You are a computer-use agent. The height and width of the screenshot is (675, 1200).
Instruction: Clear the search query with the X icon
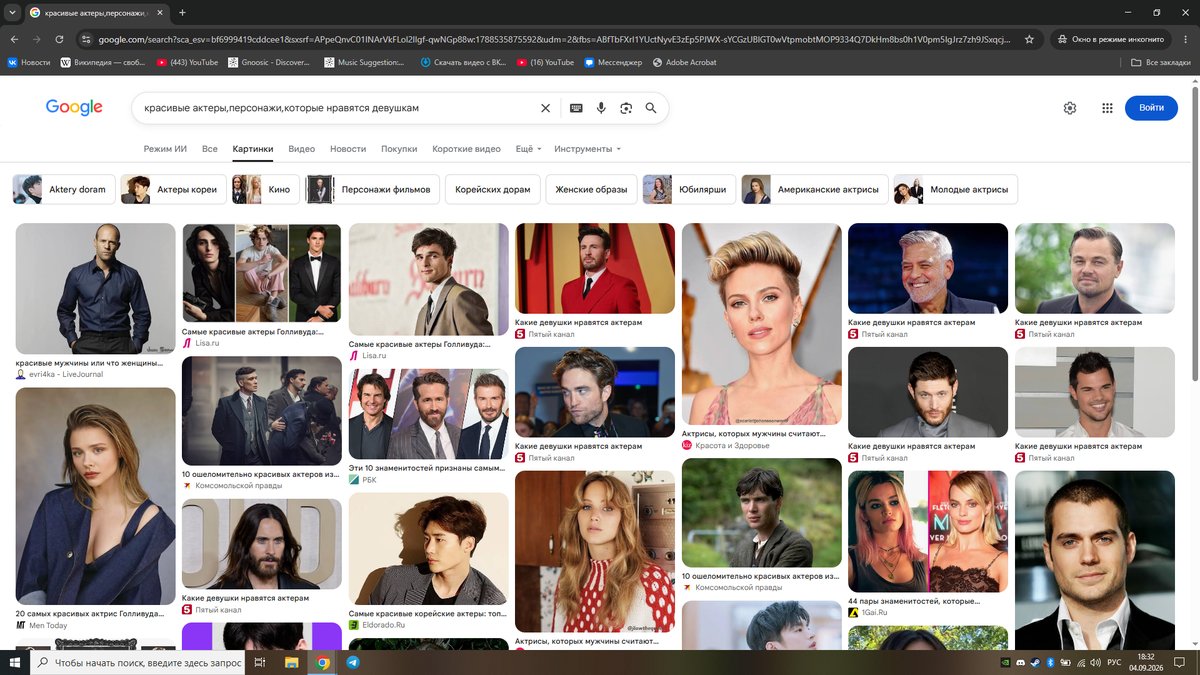[545, 108]
